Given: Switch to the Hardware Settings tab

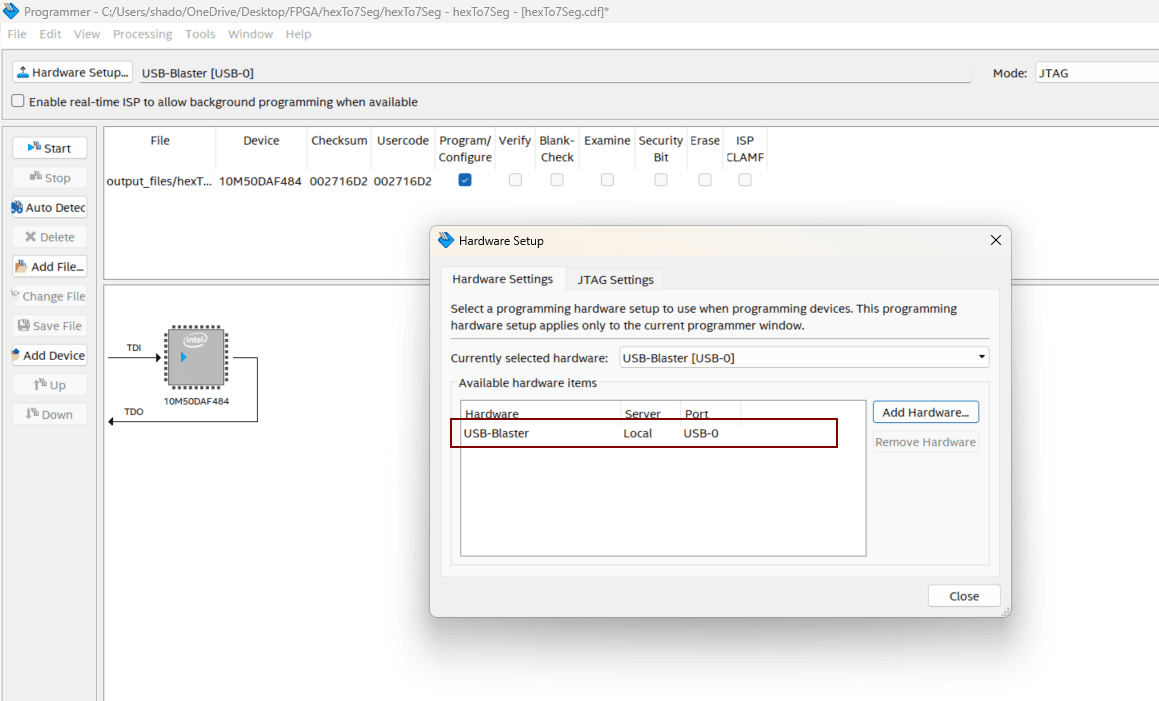Looking at the screenshot, I should tap(503, 279).
